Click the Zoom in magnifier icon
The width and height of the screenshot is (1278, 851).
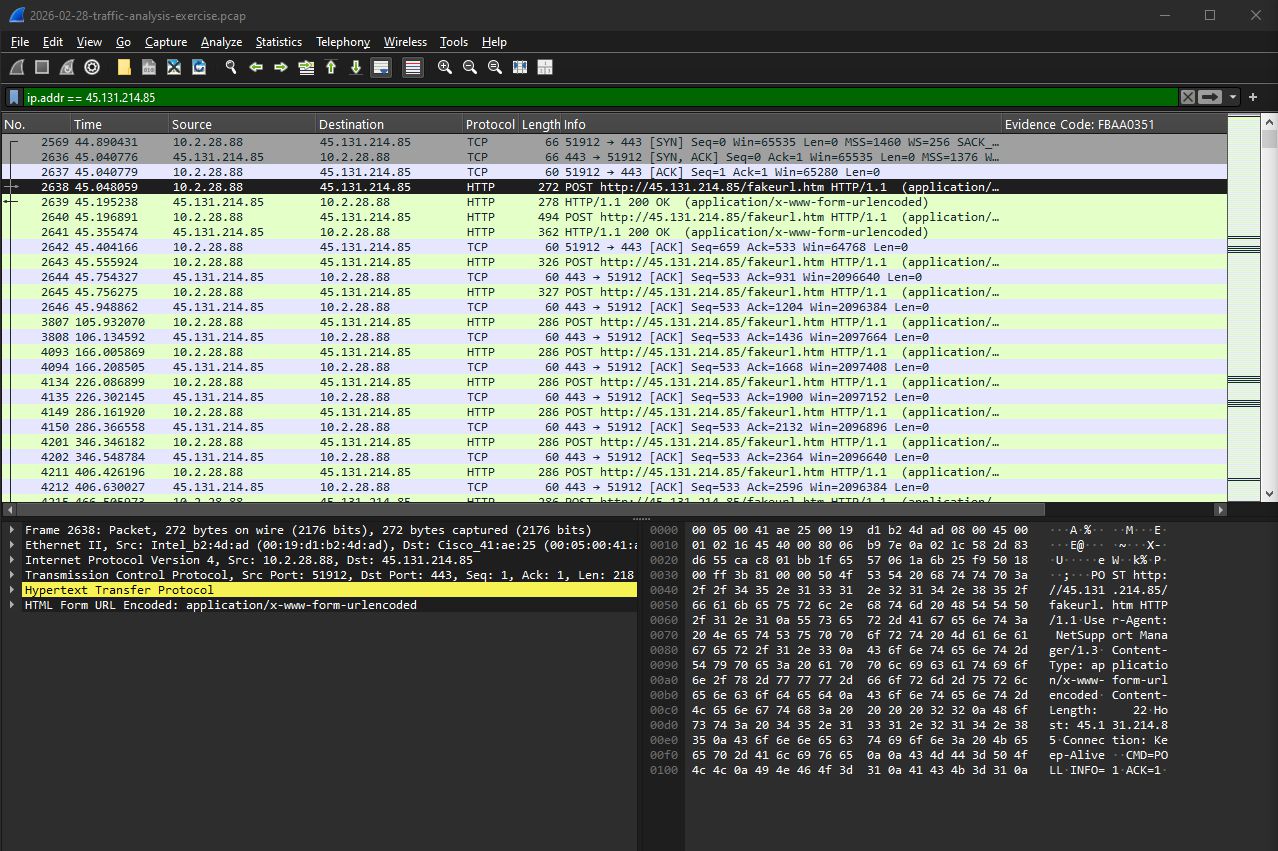pos(445,67)
